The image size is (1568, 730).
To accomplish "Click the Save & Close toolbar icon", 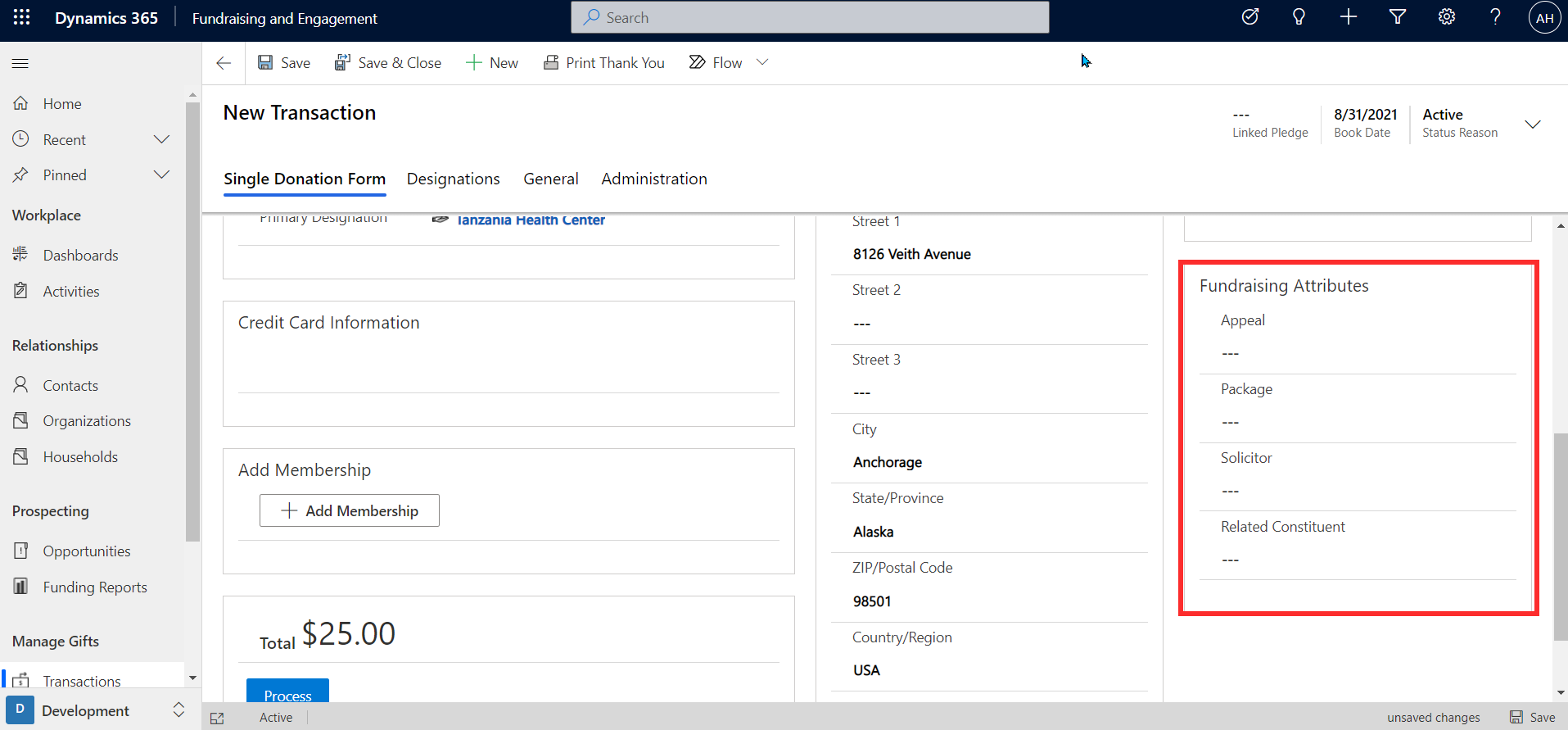I will (x=342, y=63).
